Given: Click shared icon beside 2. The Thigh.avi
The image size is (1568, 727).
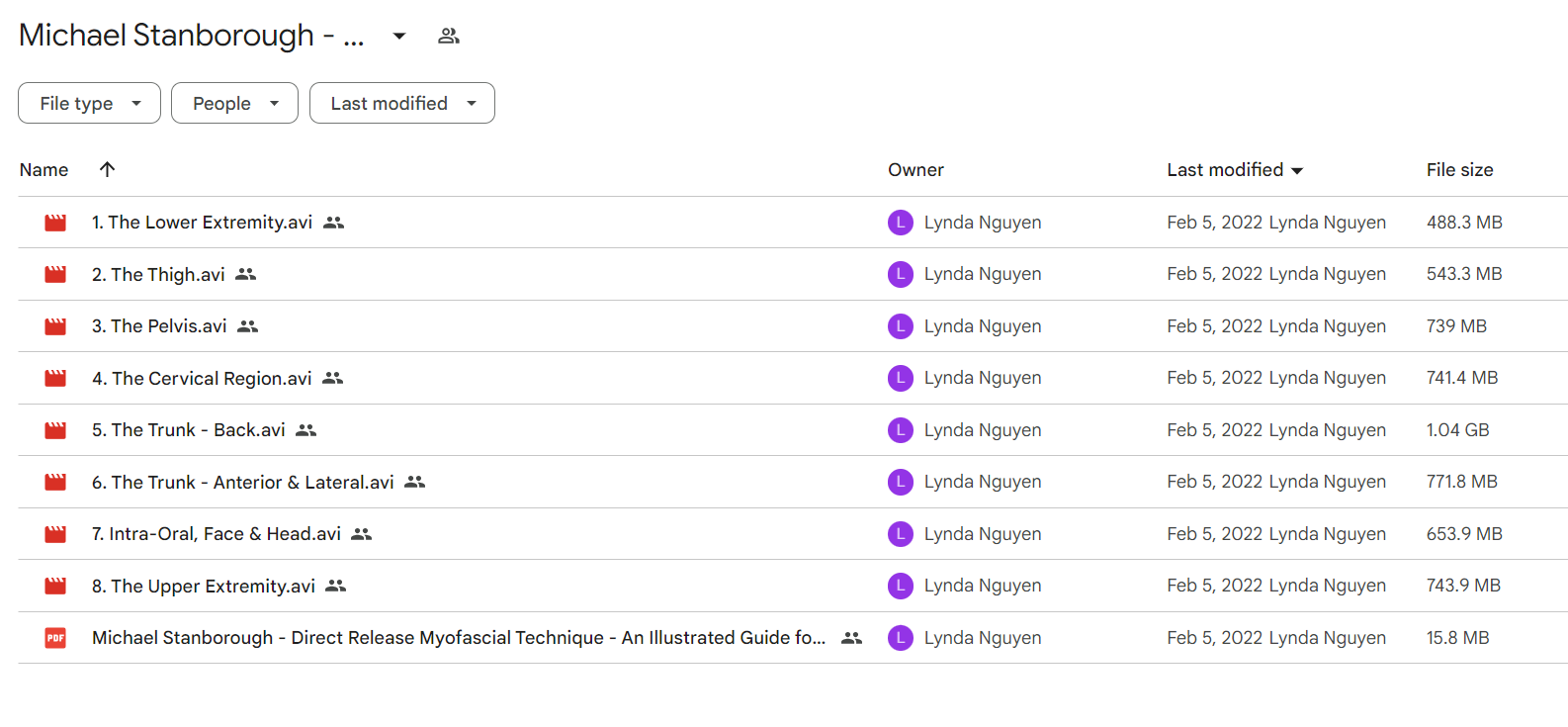Looking at the screenshot, I should [246, 274].
